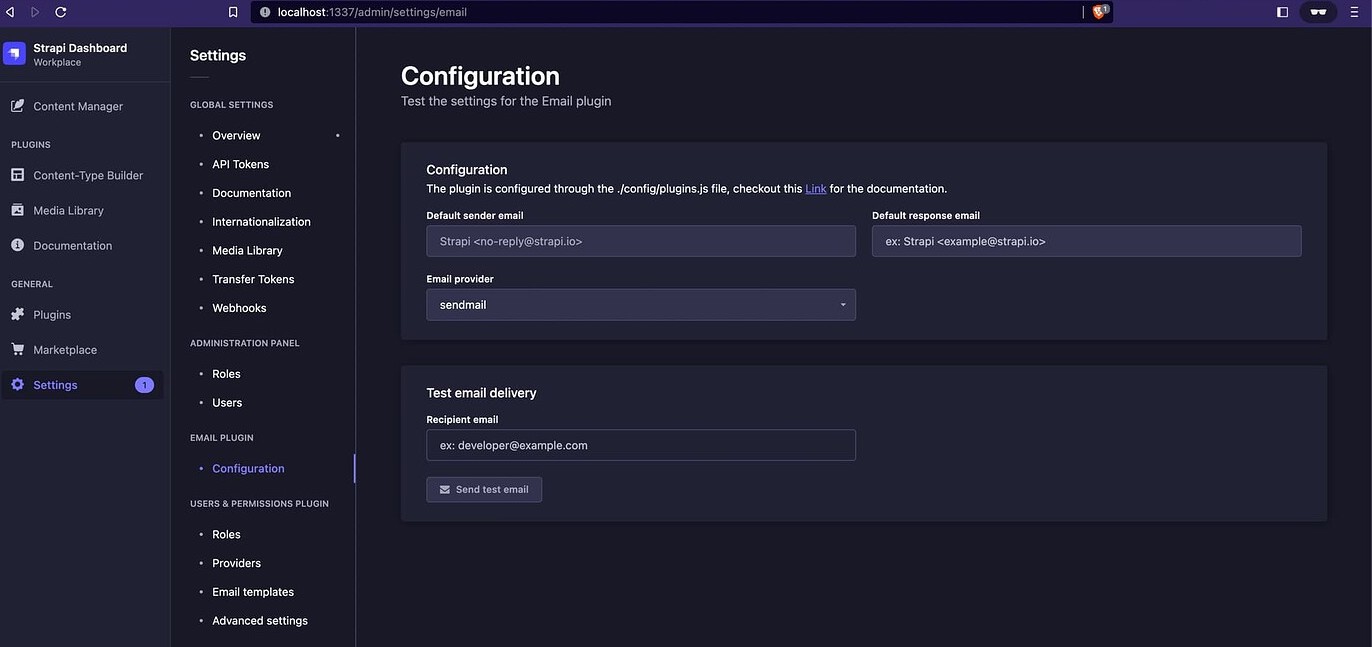Select the Marketplace cart icon
The width and height of the screenshot is (1372, 647).
[16, 349]
